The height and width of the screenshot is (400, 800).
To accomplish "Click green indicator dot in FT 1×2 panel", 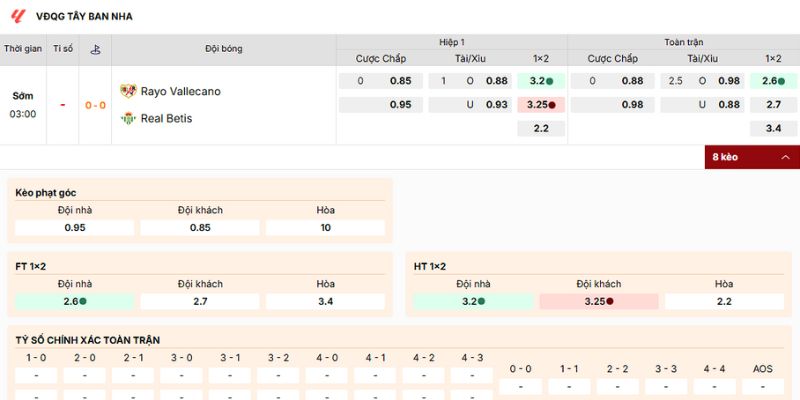I will point(83,301).
